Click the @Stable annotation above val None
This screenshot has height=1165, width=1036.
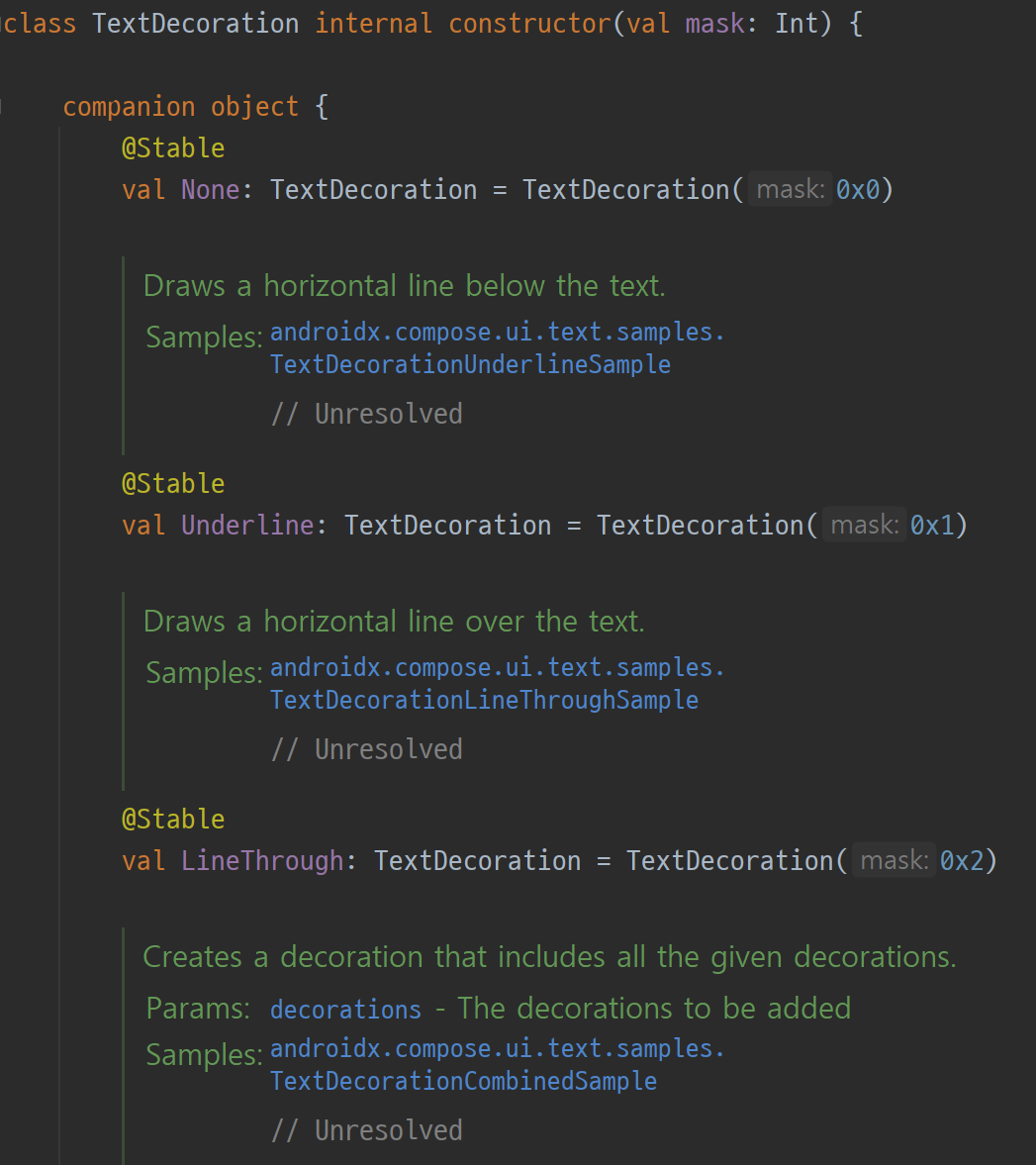pyautogui.click(x=173, y=147)
